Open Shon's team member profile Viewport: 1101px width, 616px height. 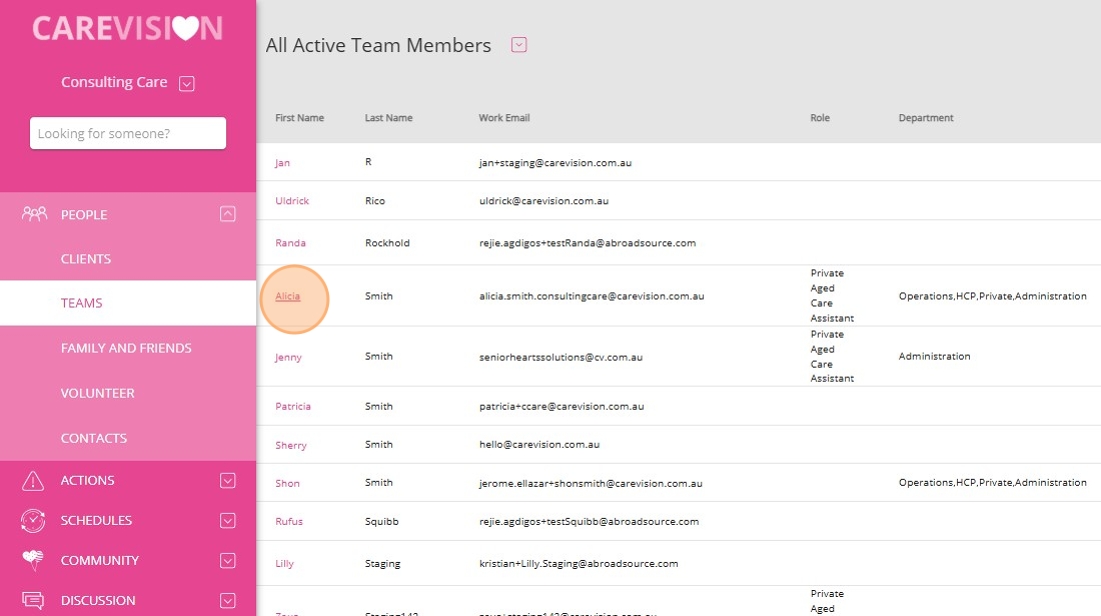click(287, 483)
